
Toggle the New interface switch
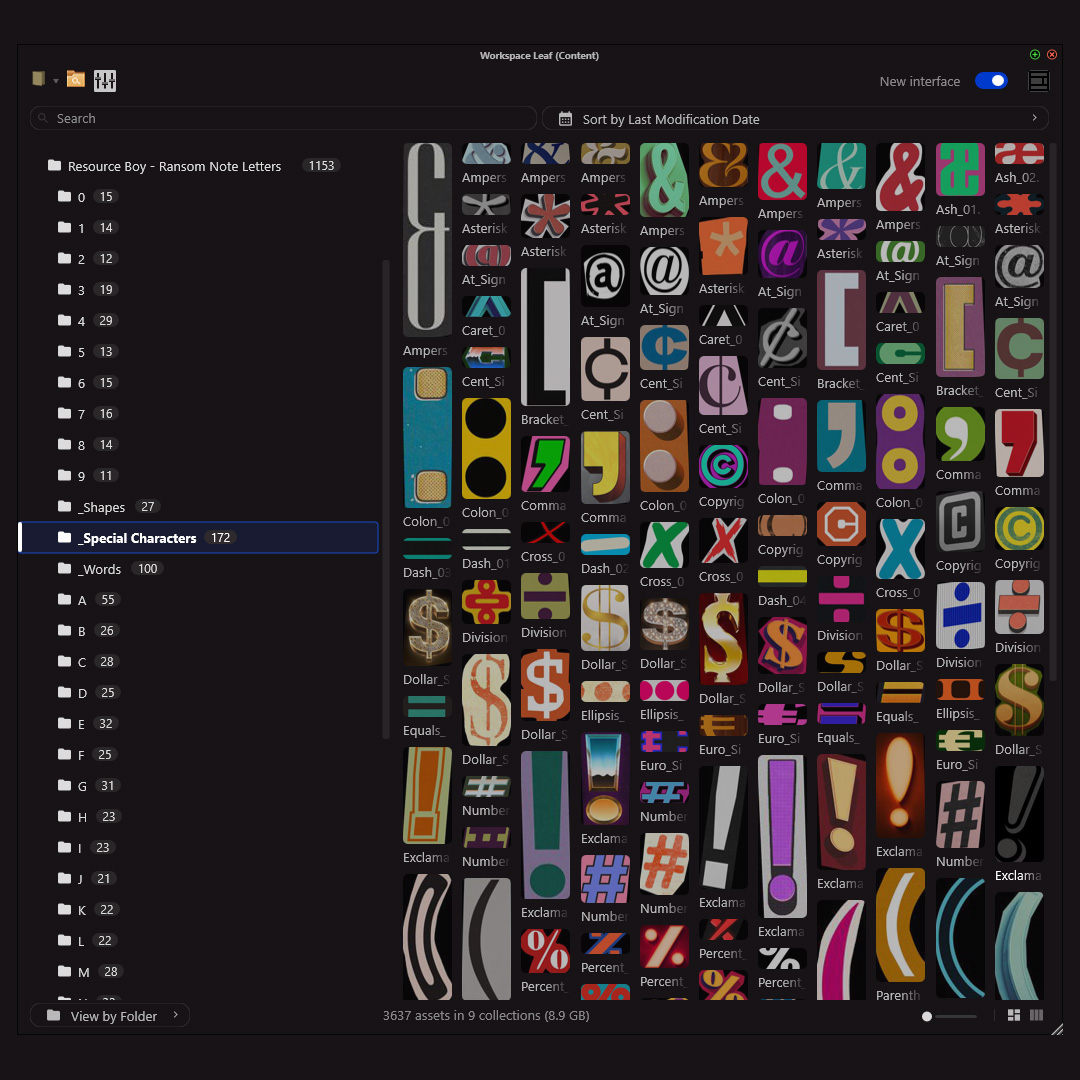[991, 81]
